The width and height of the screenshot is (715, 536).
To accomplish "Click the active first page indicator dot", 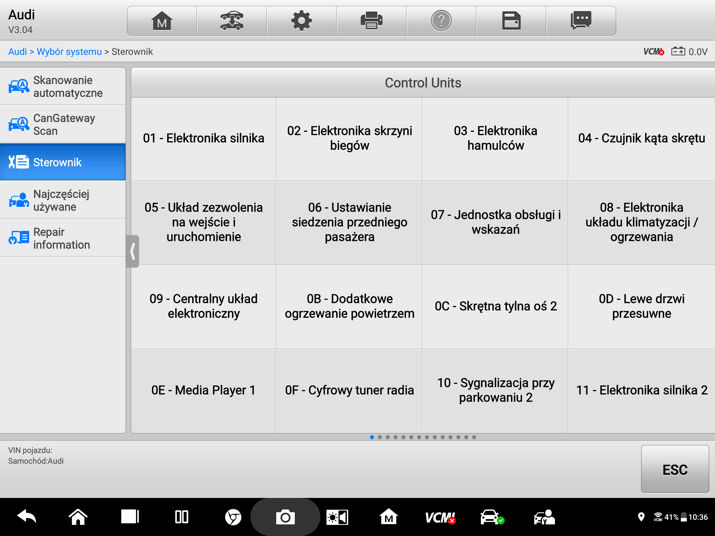I will click(372, 437).
